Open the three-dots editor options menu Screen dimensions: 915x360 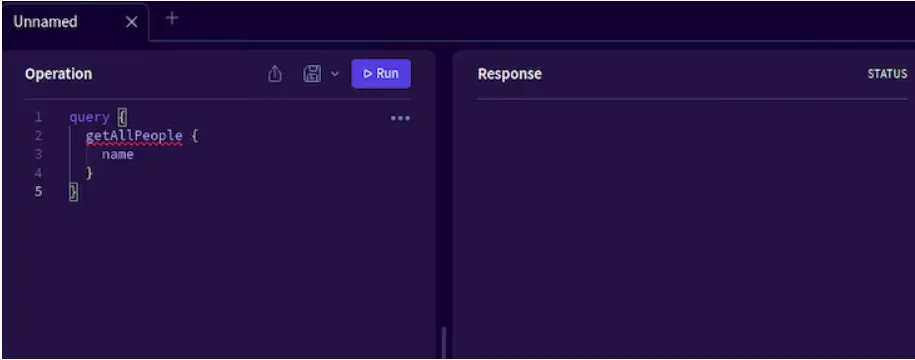point(400,118)
